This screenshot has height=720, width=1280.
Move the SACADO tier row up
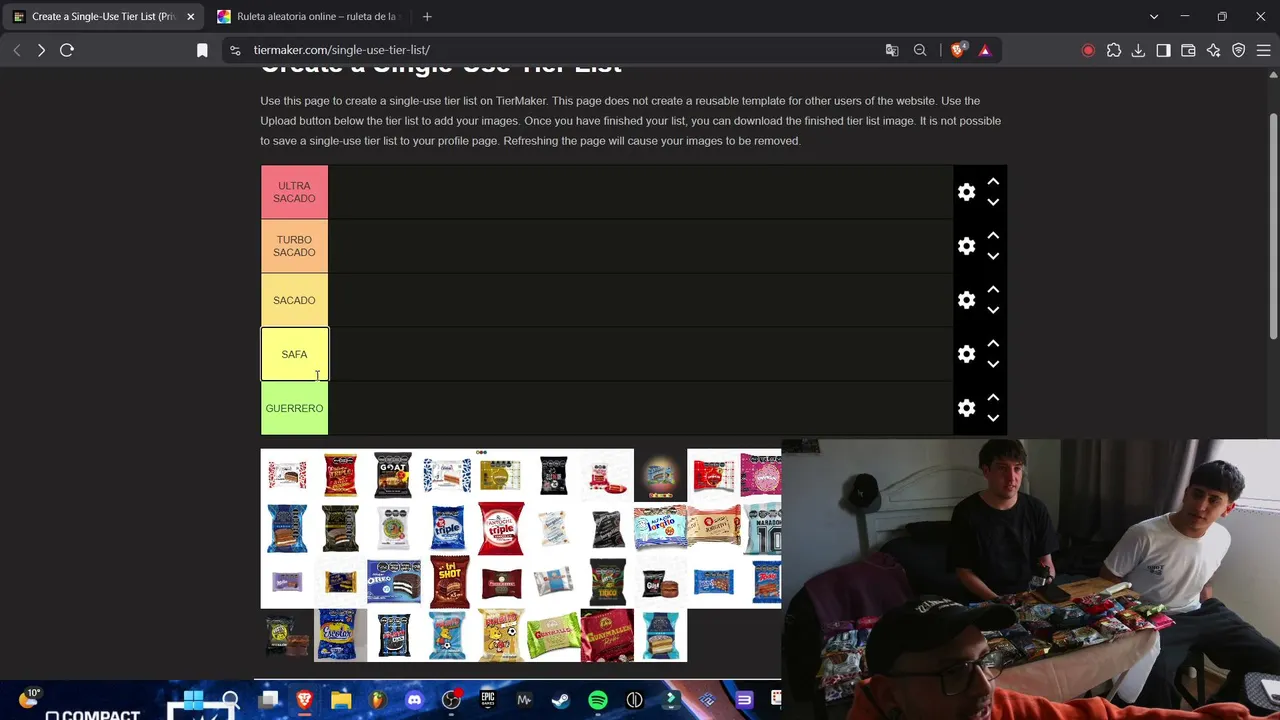pos(993,290)
